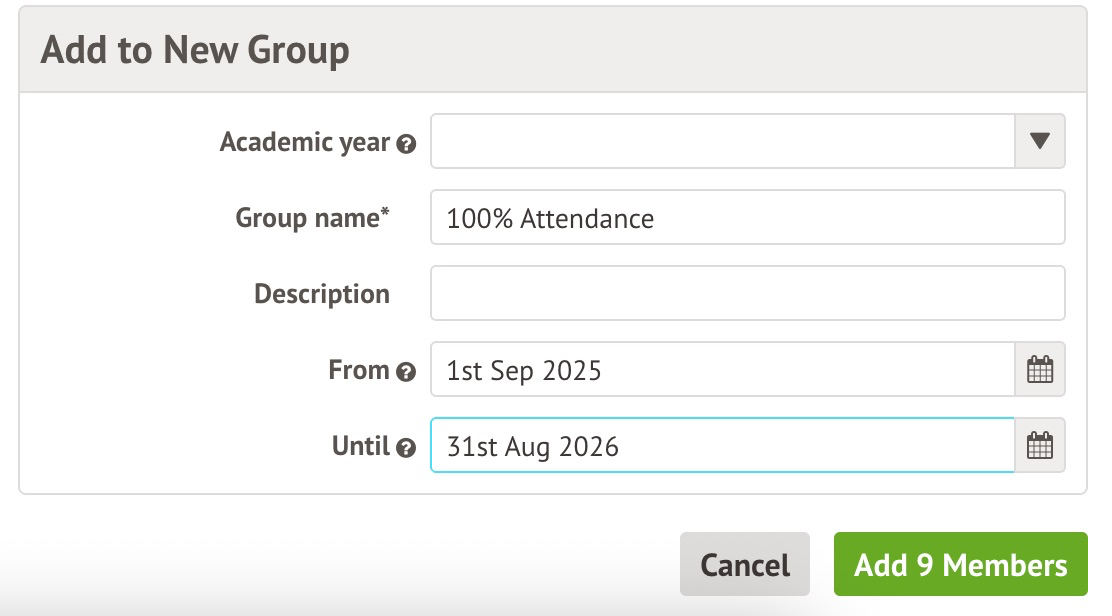The image size is (1112, 616).
Task: Click the Add to New Group heading
Action: coord(195,50)
